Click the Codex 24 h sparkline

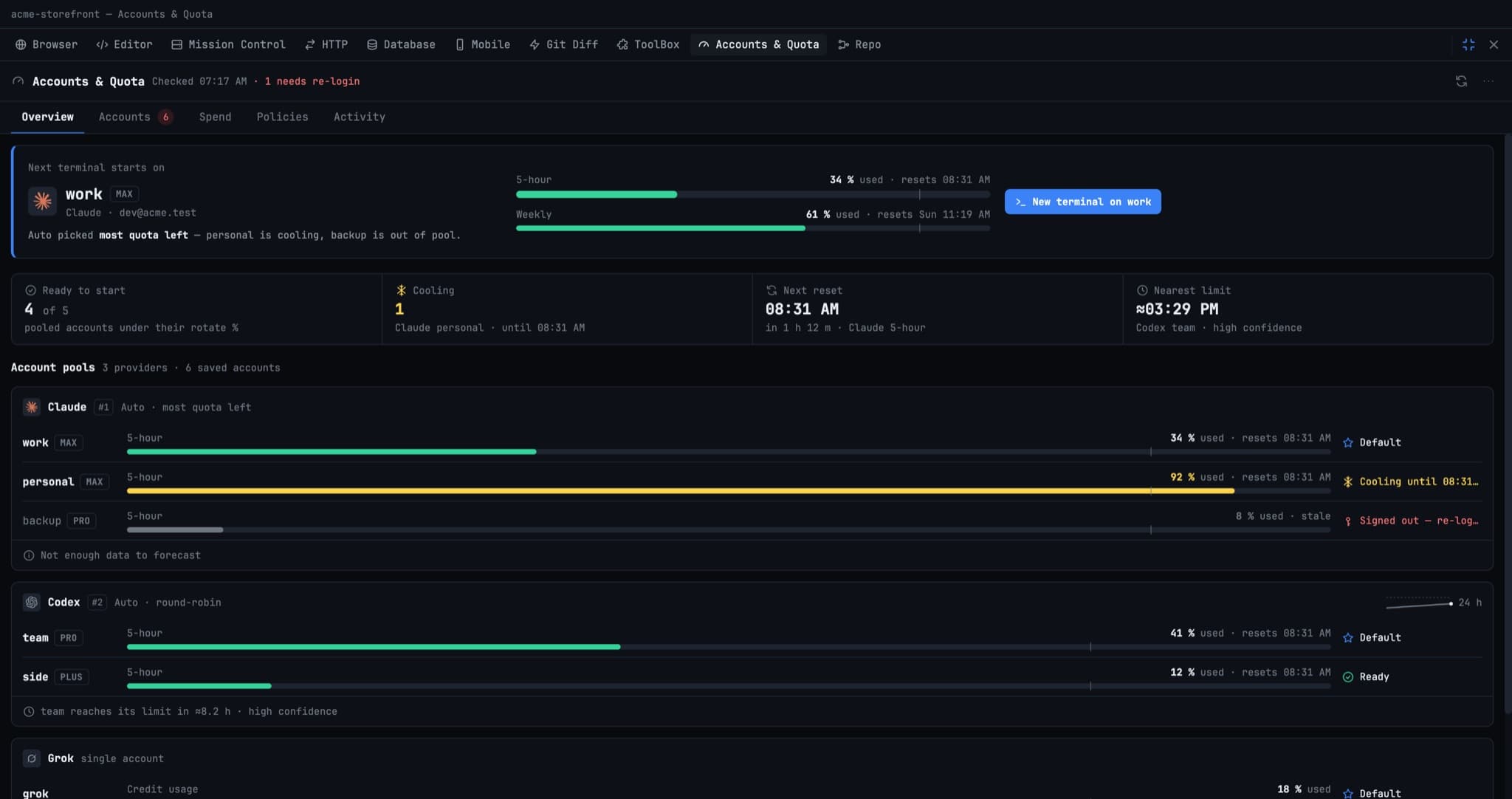click(x=1419, y=603)
